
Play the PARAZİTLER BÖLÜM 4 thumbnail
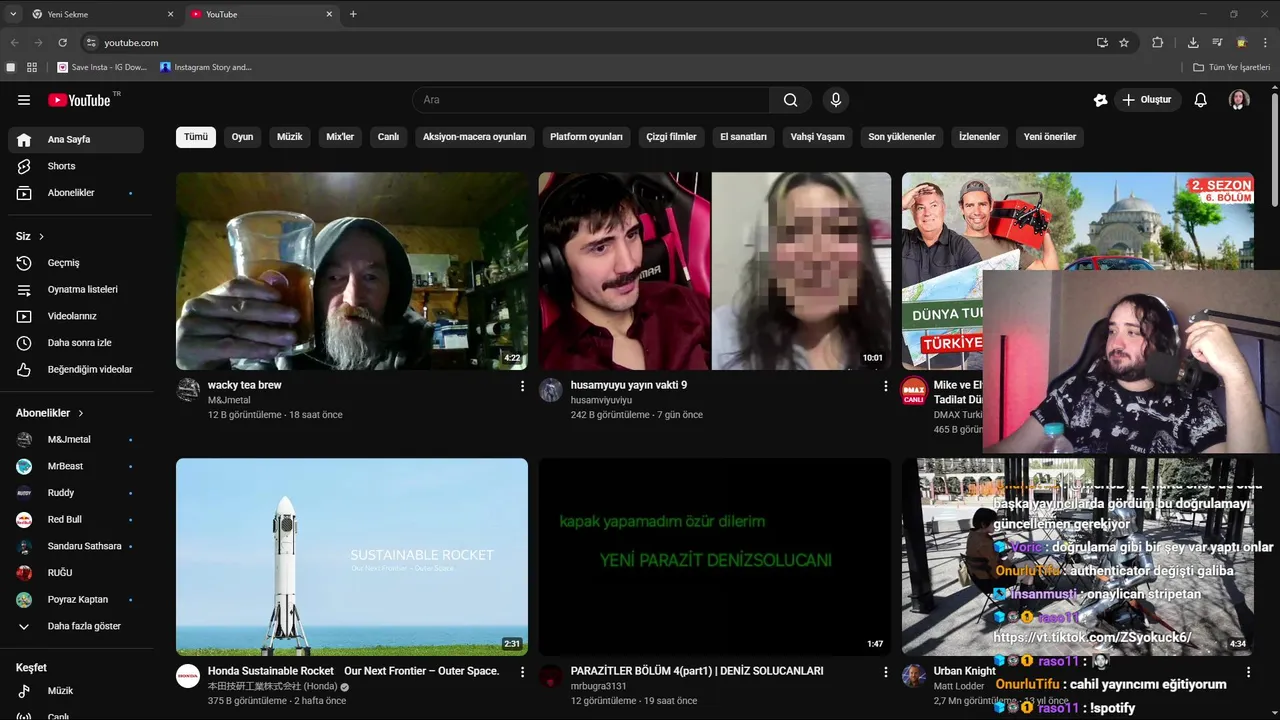point(715,557)
